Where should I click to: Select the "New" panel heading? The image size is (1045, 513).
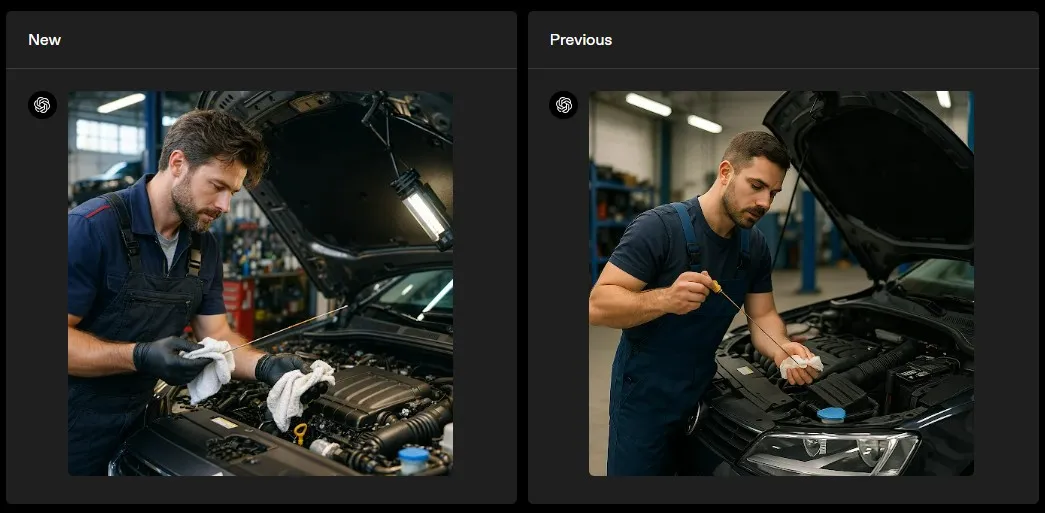(44, 40)
